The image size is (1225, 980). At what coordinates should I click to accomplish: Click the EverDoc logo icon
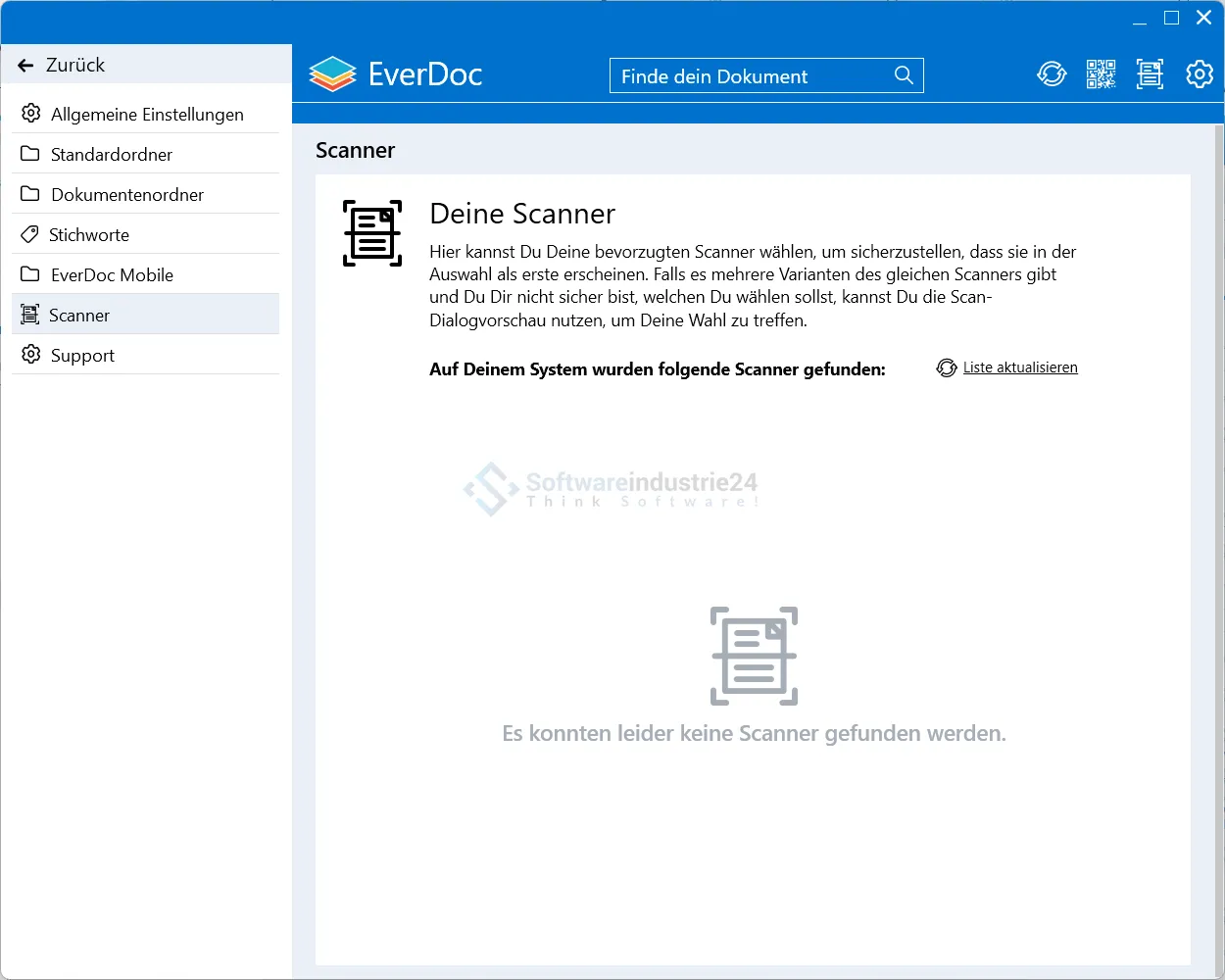point(332,74)
